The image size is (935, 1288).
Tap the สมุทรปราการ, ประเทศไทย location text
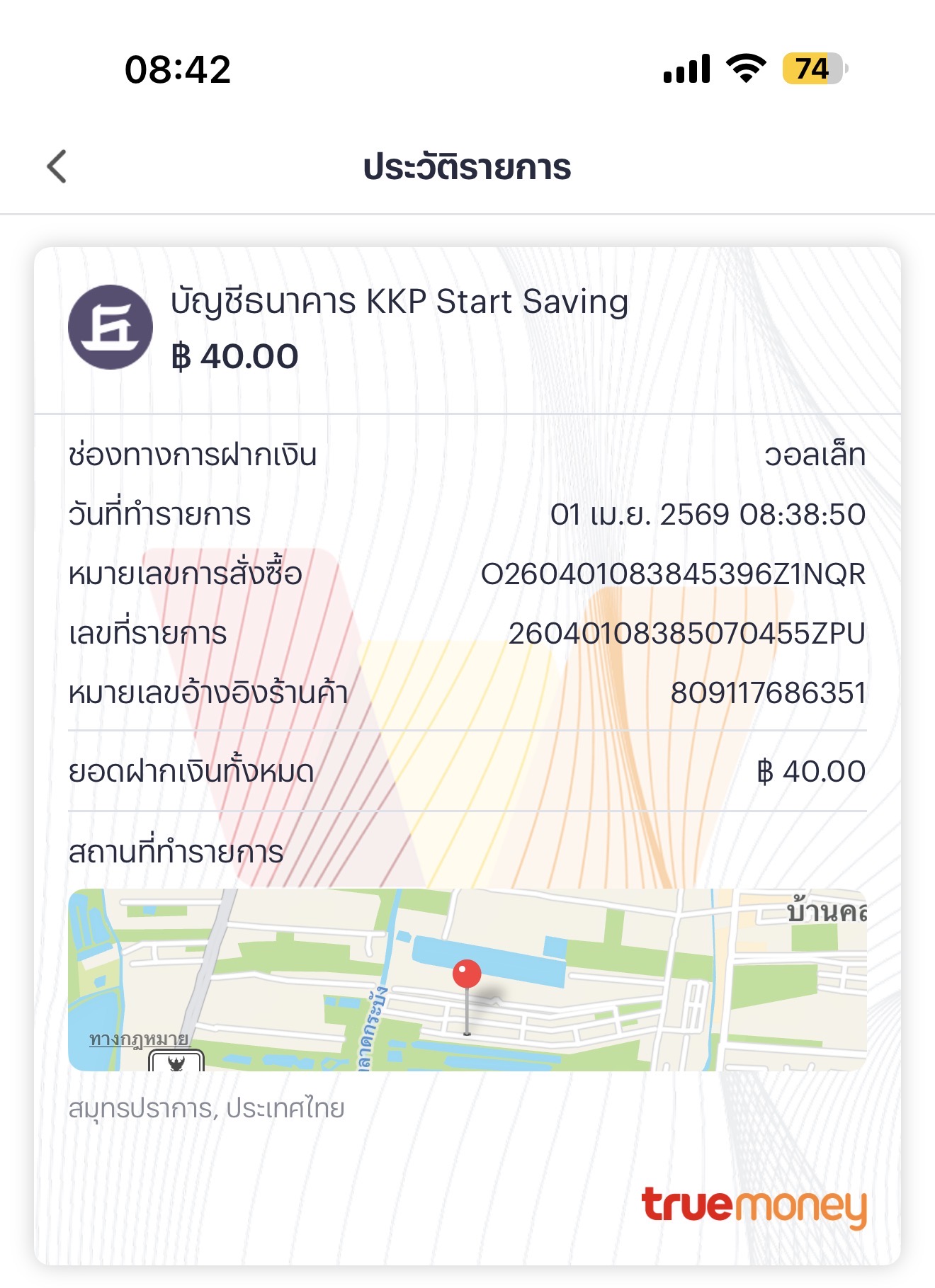click(206, 1108)
